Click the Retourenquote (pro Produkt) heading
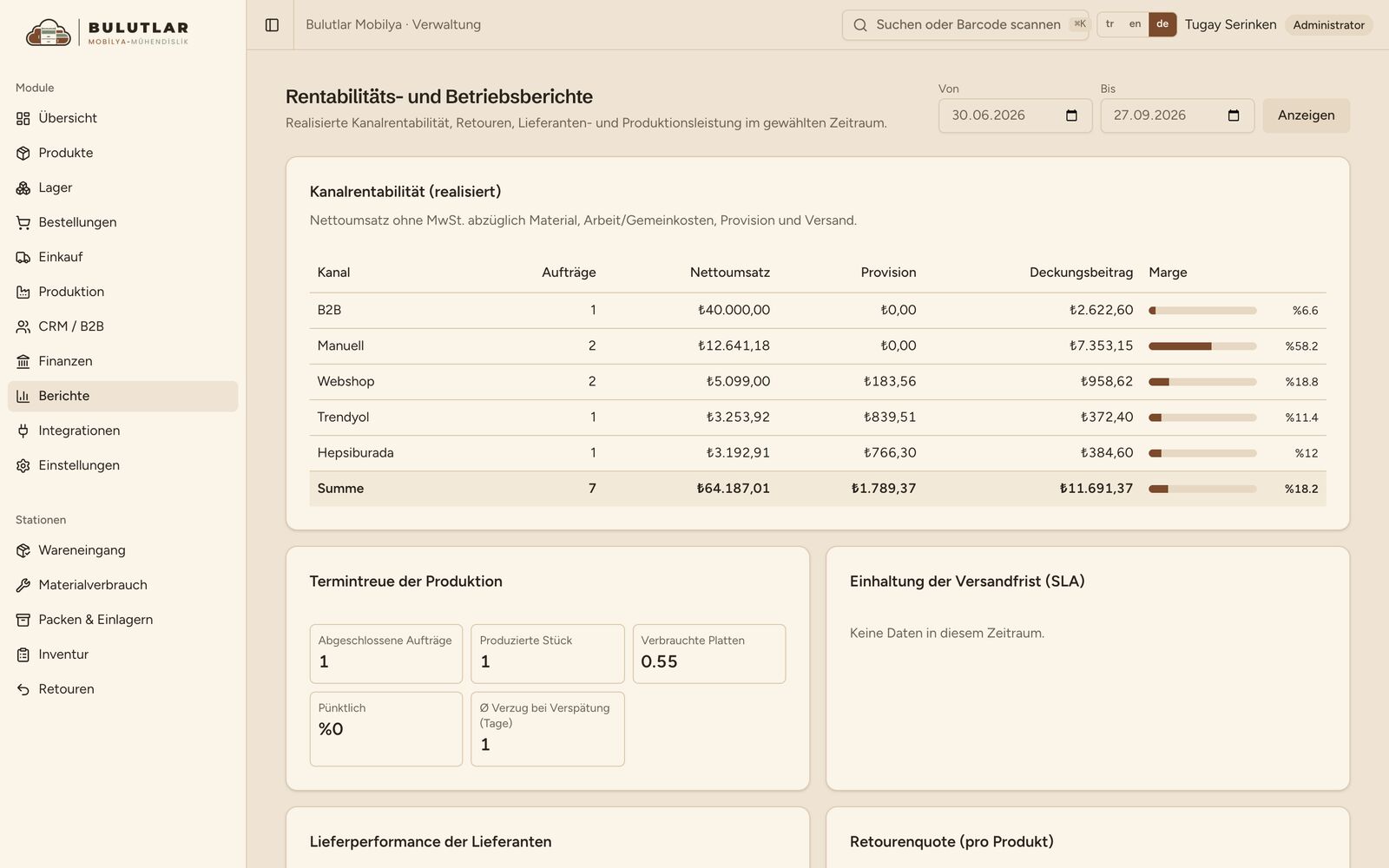 [951, 842]
